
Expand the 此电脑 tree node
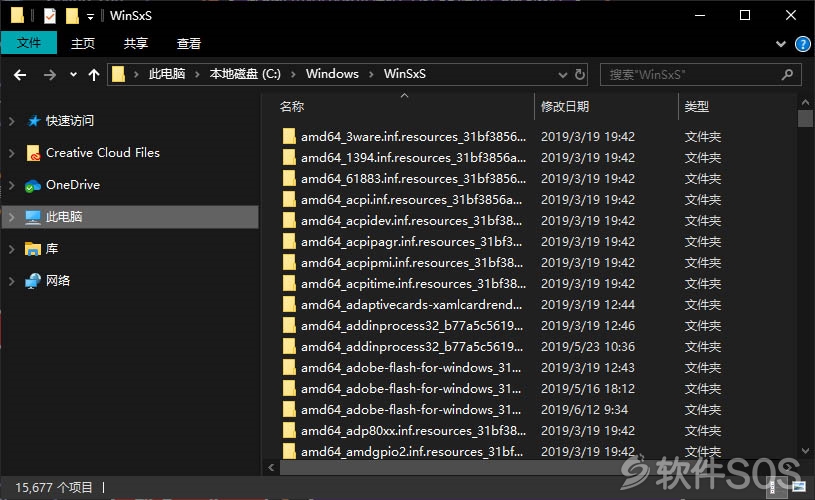pyautogui.click(x=11, y=217)
